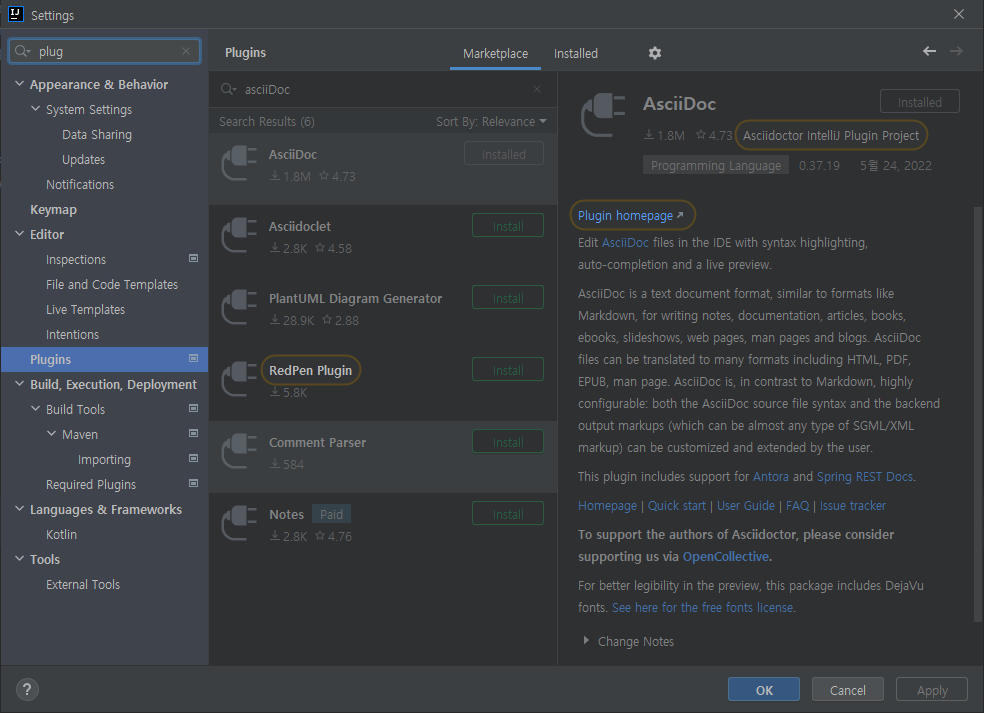Image resolution: width=984 pixels, height=713 pixels.
Task: Clear the 'plug' settings search text
Action: (186, 51)
